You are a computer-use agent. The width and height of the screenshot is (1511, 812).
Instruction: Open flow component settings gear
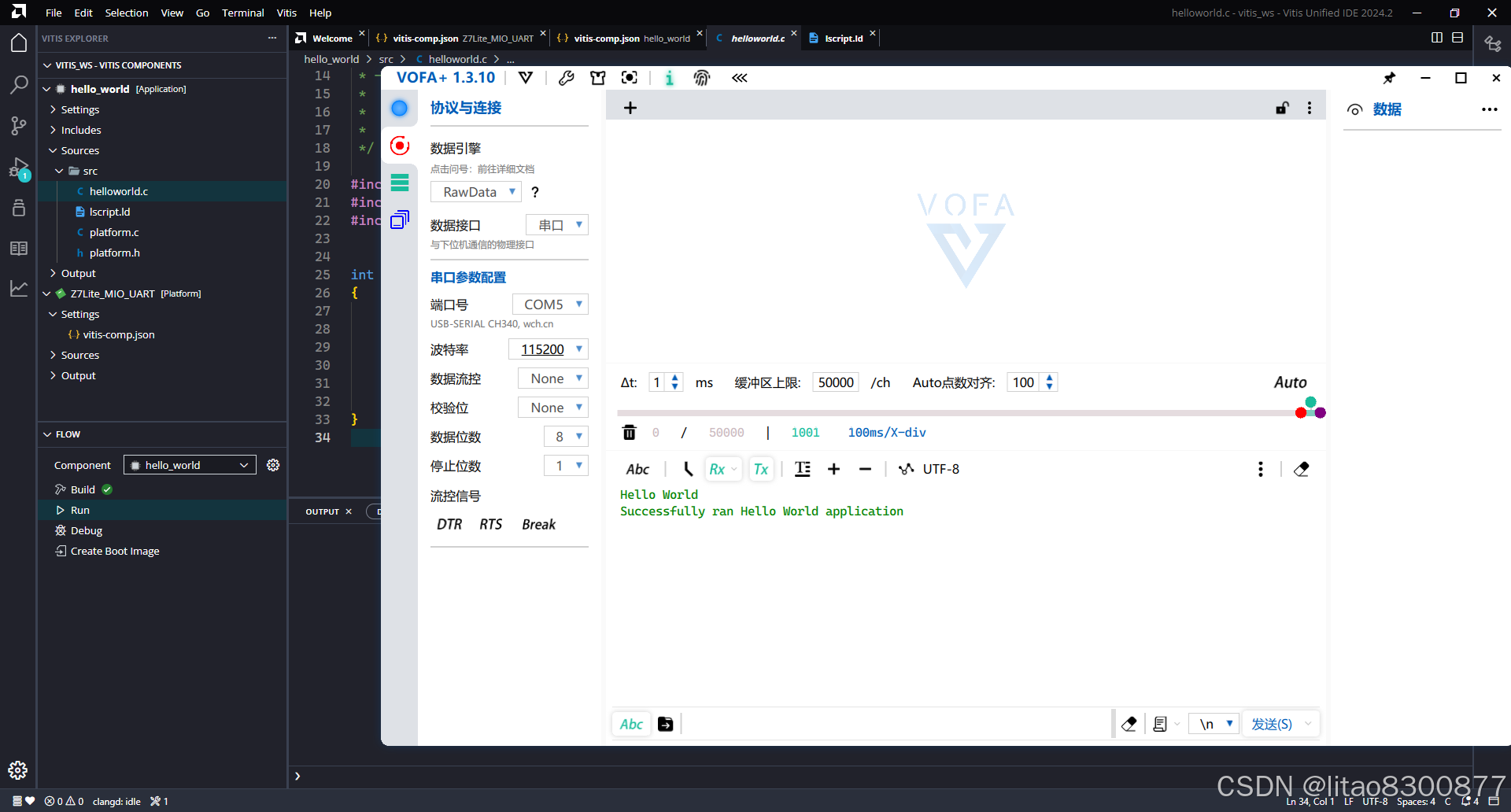pyautogui.click(x=273, y=465)
